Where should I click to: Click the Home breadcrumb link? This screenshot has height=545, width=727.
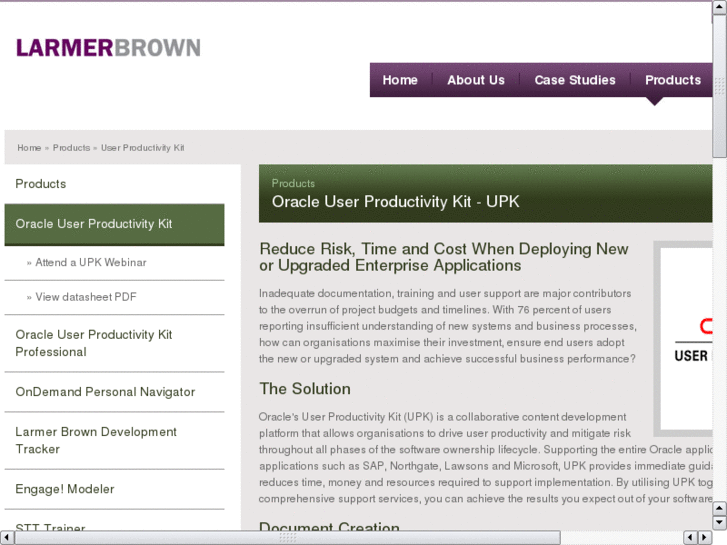click(x=29, y=147)
